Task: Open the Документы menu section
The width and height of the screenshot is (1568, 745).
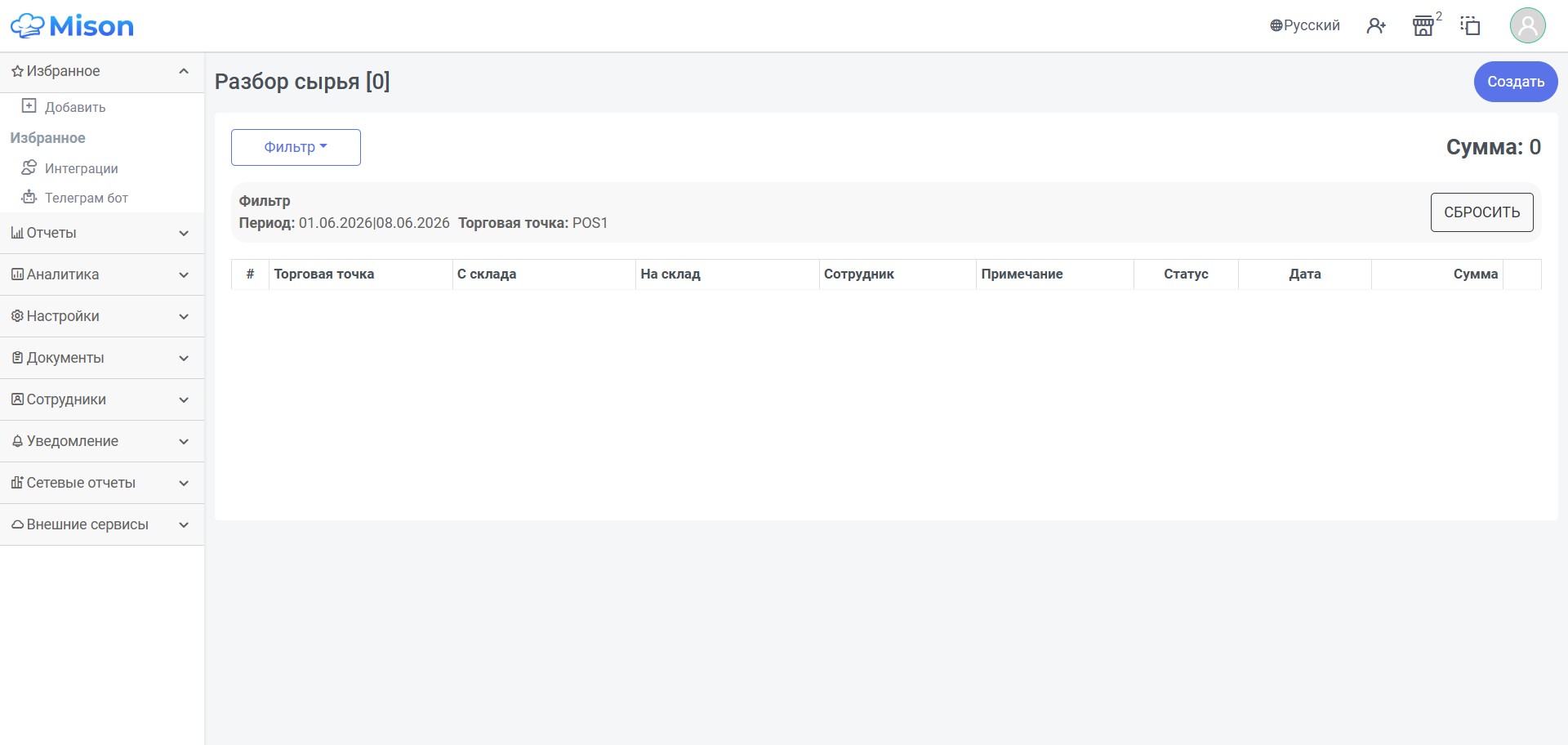Action: tap(102, 359)
